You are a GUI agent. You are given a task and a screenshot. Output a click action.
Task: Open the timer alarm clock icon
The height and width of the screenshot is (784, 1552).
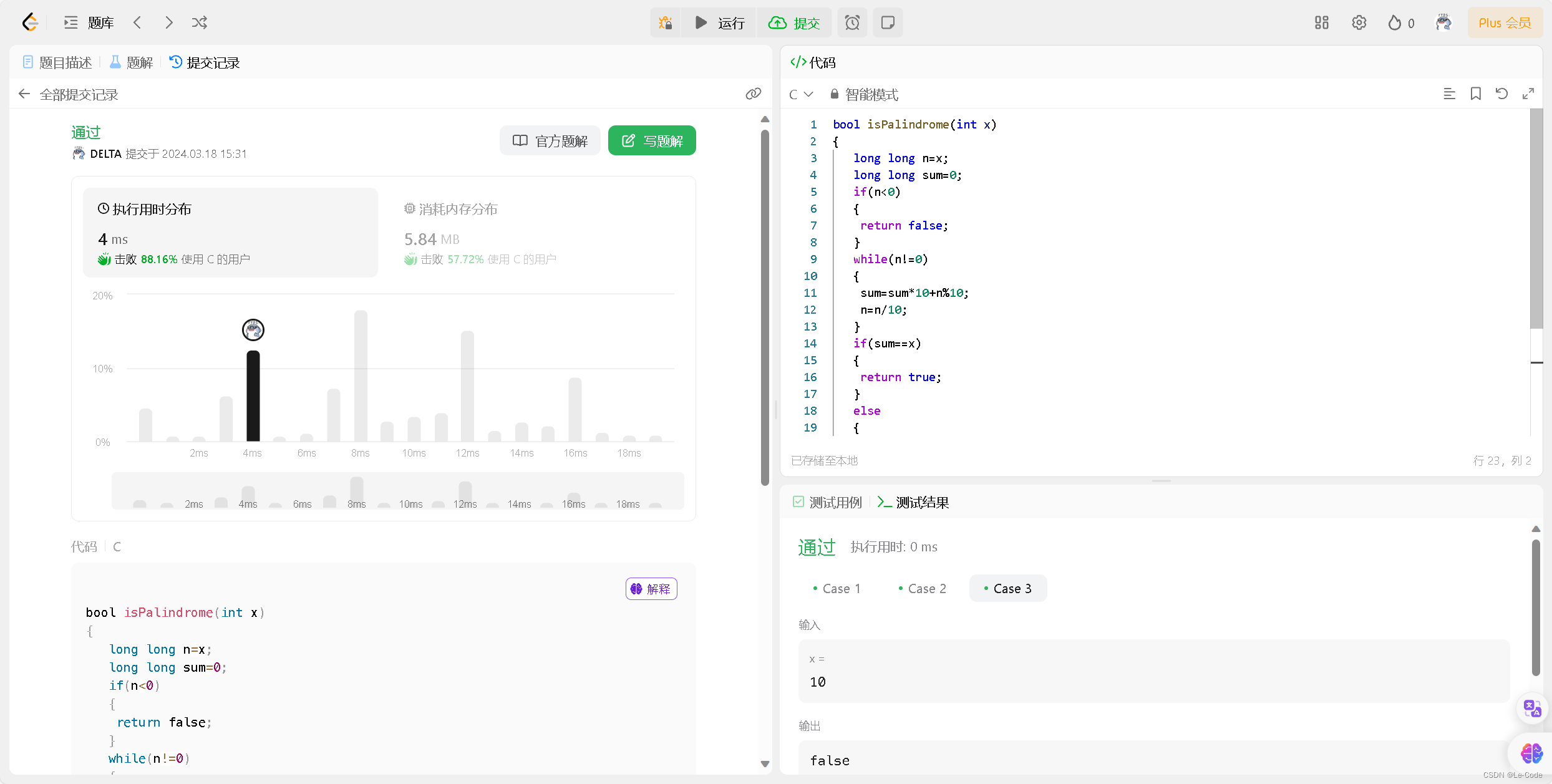point(852,23)
